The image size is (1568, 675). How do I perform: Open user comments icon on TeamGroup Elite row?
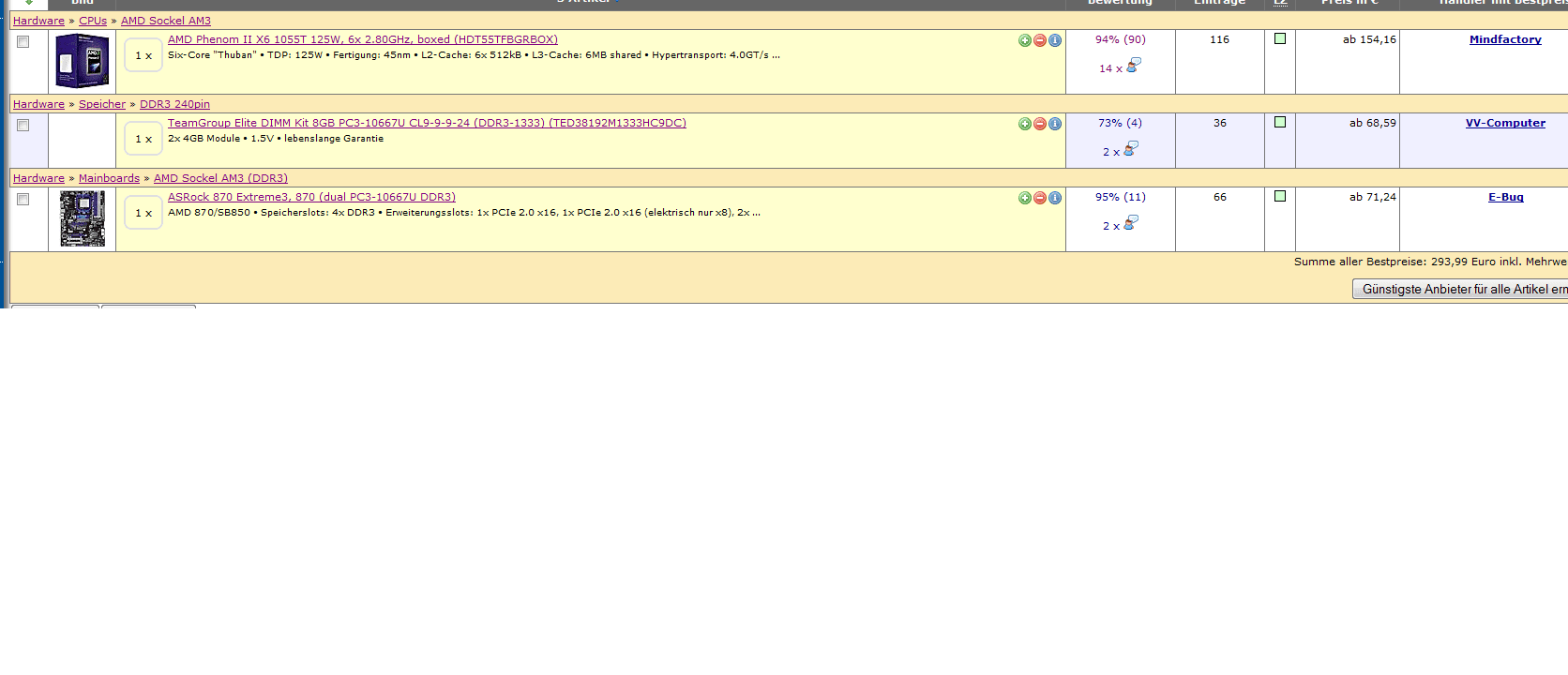pos(1131,149)
